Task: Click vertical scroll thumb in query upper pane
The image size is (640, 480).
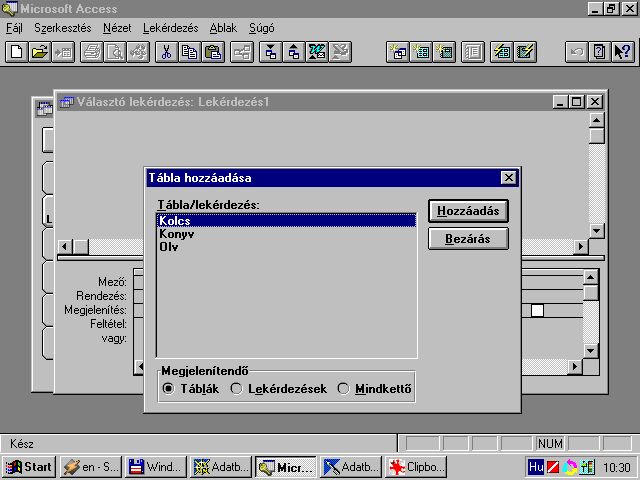Action: [597, 136]
